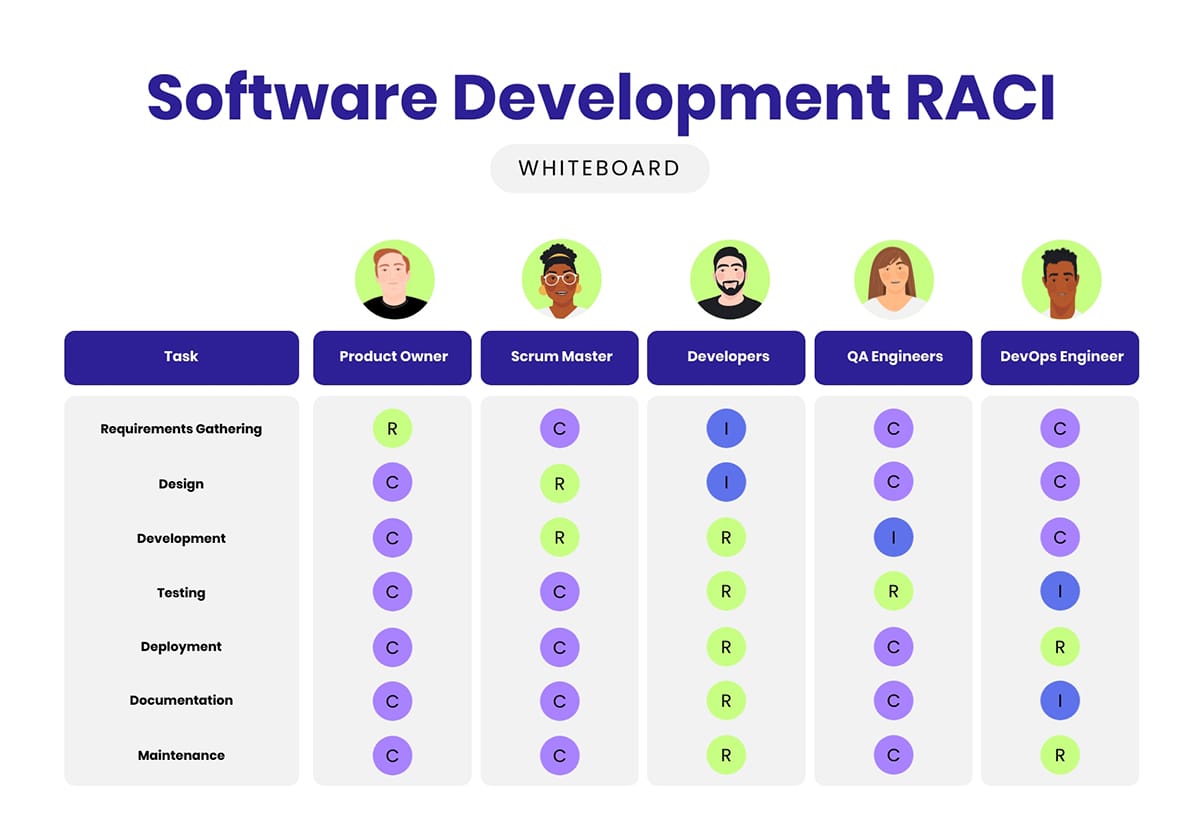Click the DevOps Engineer avatar
Image resolution: width=1200 pixels, height=839 pixels.
tap(1061, 280)
